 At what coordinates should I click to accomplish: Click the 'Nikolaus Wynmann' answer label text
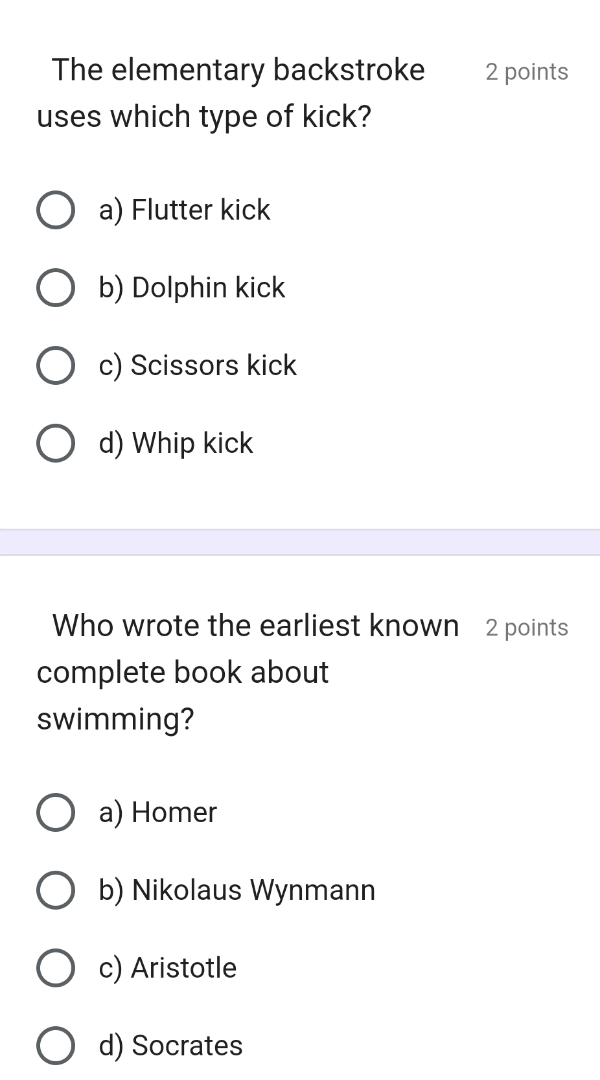click(238, 891)
